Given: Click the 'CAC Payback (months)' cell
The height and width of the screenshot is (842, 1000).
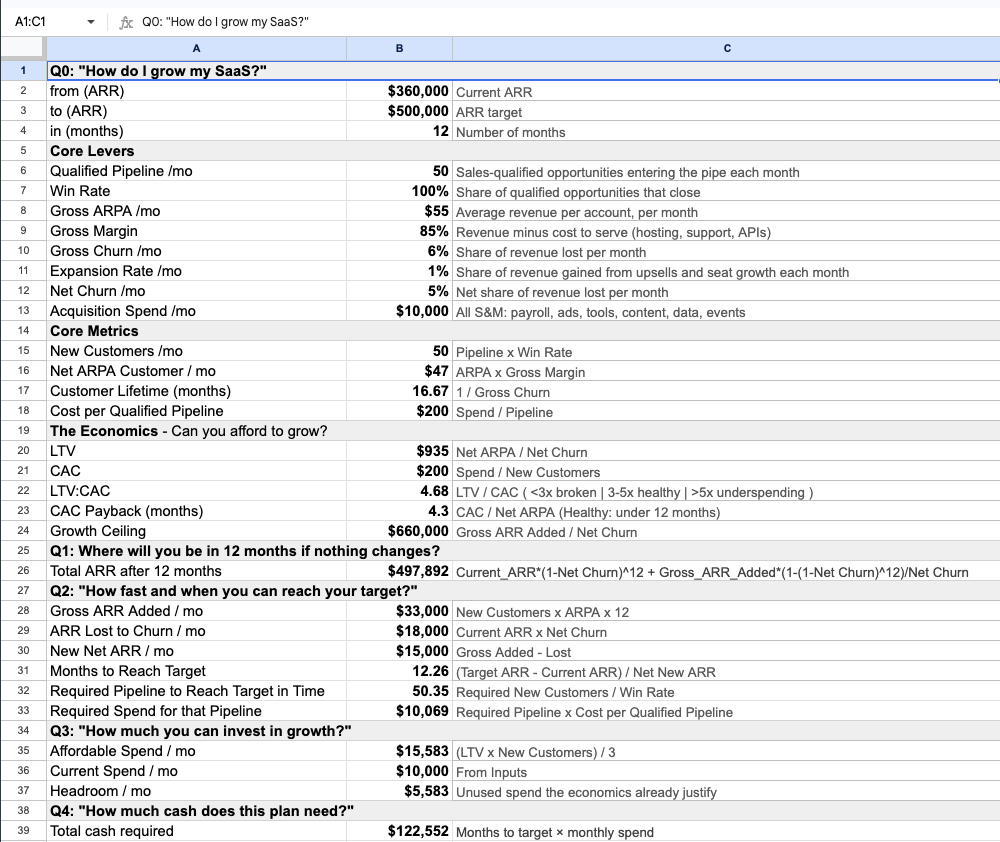Looking at the screenshot, I should (196, 511).
